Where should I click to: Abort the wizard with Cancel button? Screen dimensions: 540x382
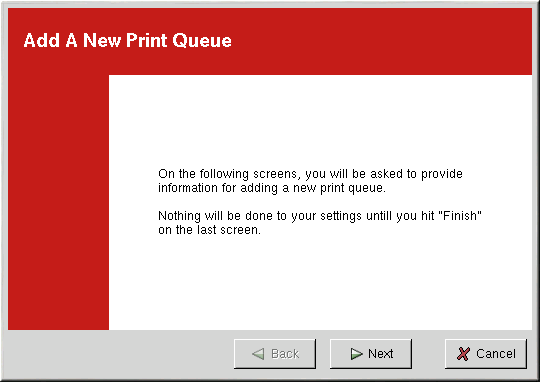pyautogui.click(x=486, y=354)
